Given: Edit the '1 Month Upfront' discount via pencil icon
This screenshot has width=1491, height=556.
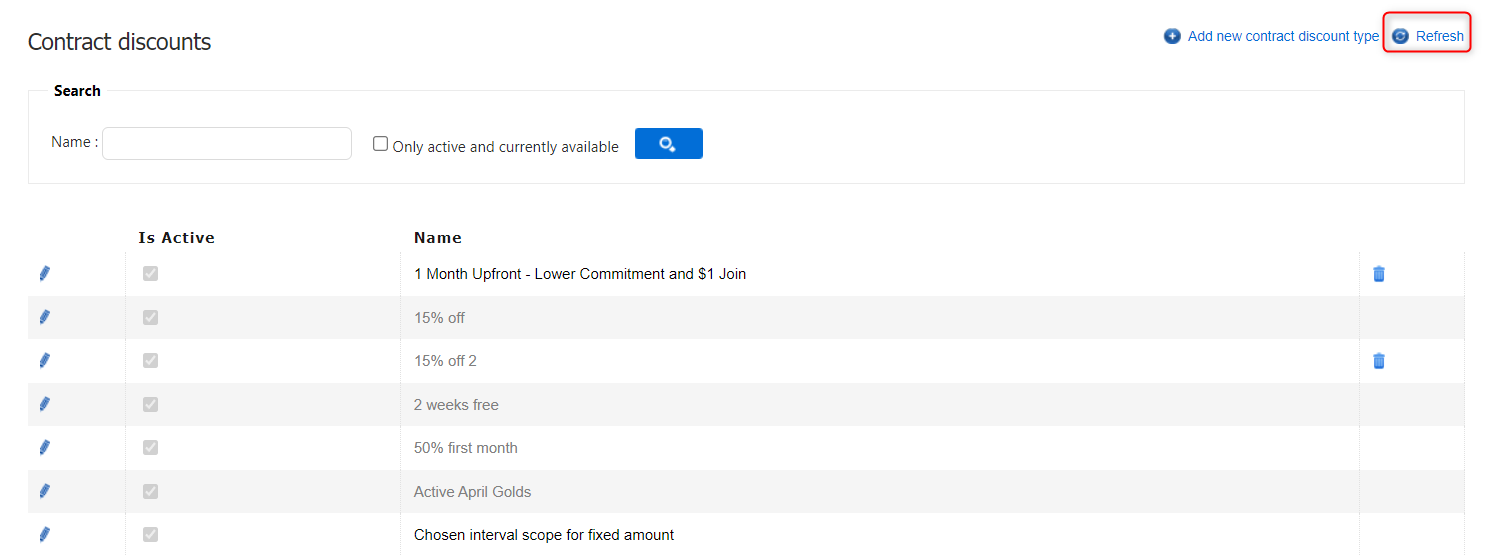Looking at the screenshot, I should [44, 274].
